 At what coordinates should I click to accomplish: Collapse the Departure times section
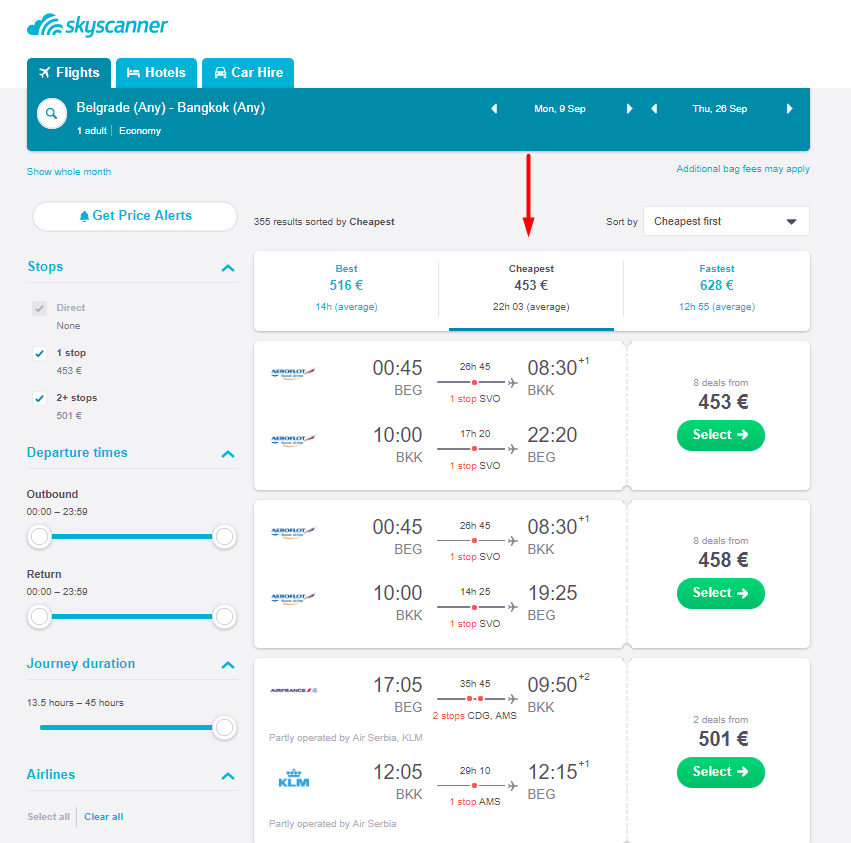point(228,454)
